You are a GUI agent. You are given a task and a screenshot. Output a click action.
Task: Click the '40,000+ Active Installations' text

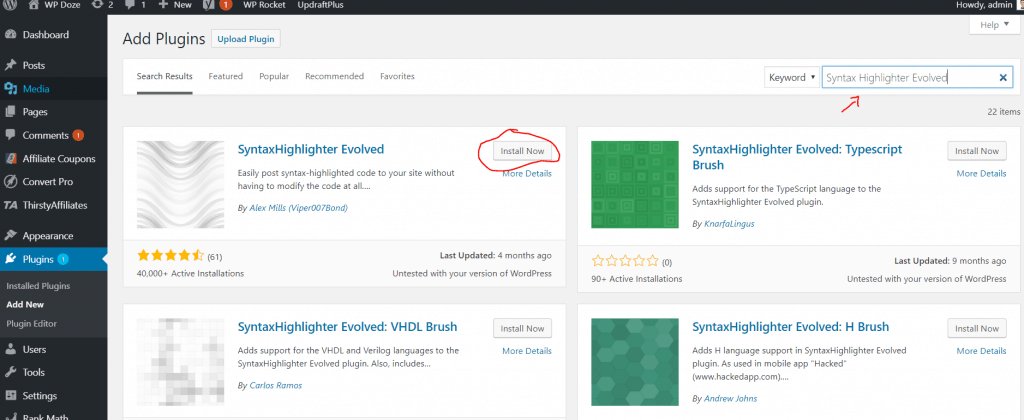pyautogui.click(x=190, y=274)
